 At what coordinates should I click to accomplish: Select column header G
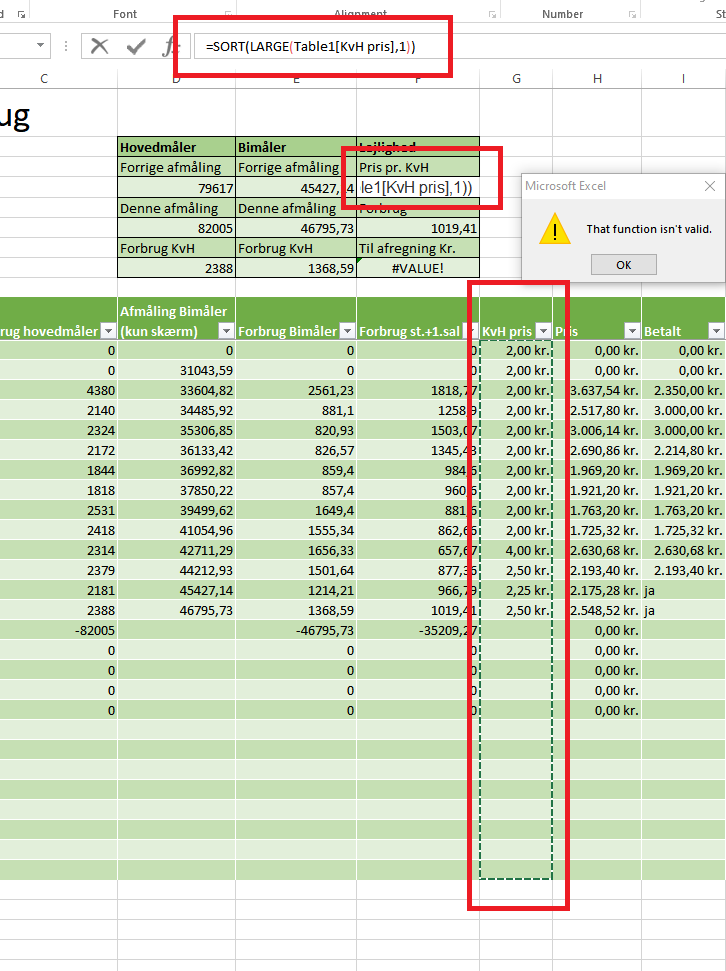coord(516,79)
